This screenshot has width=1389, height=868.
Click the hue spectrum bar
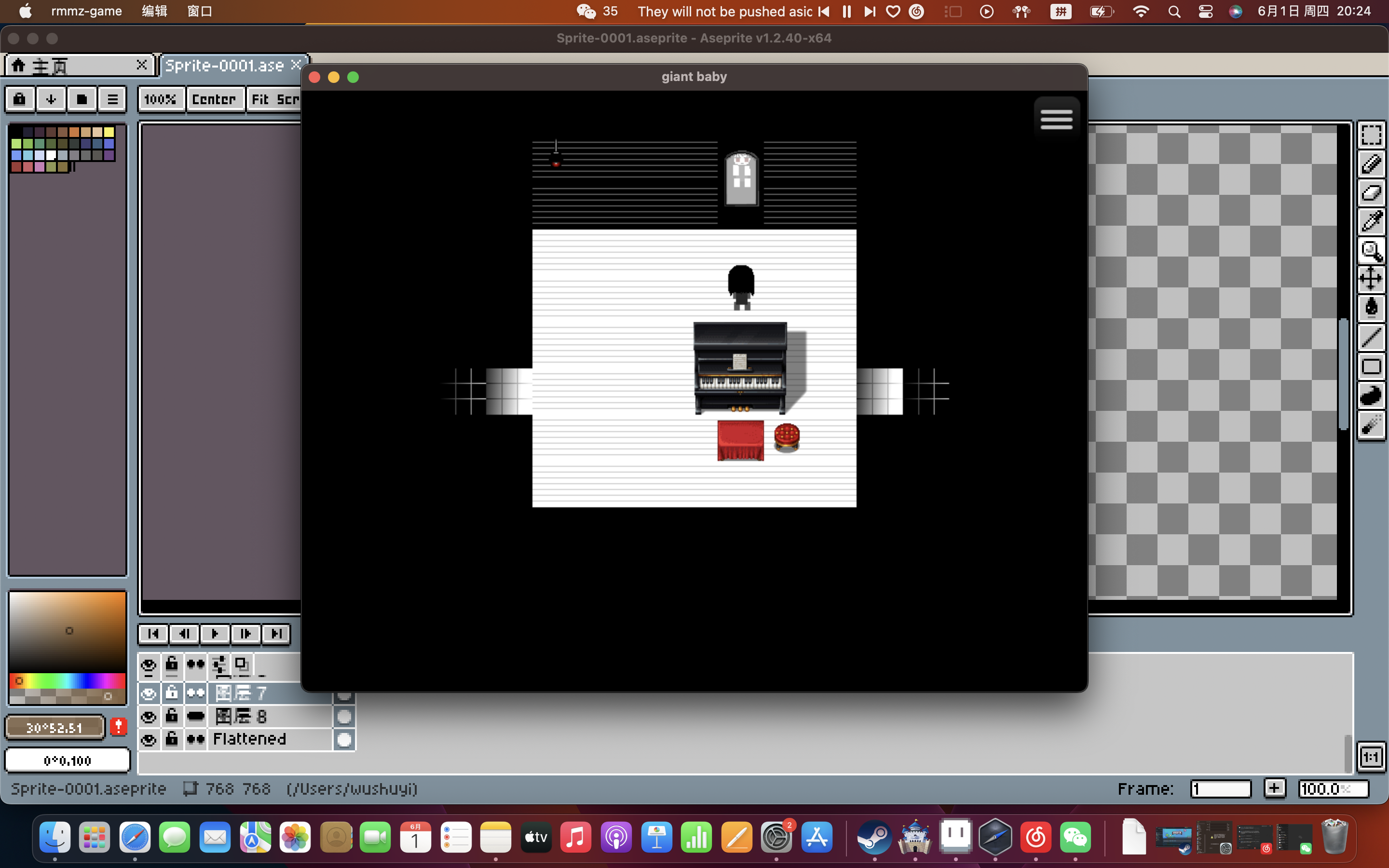coord(67,681)
